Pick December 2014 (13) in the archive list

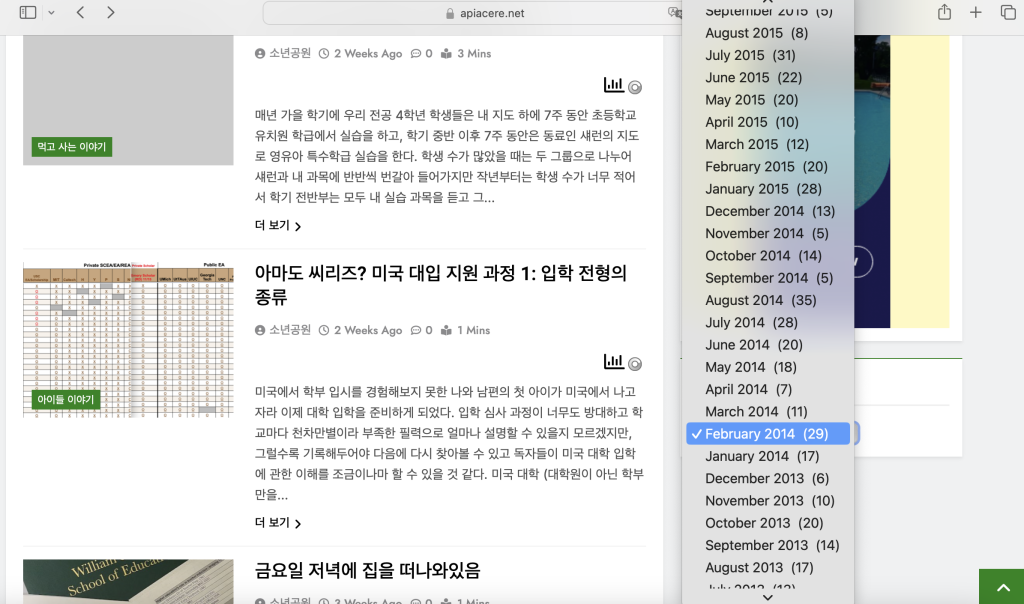pyautogui.click(x=769, y=211)
